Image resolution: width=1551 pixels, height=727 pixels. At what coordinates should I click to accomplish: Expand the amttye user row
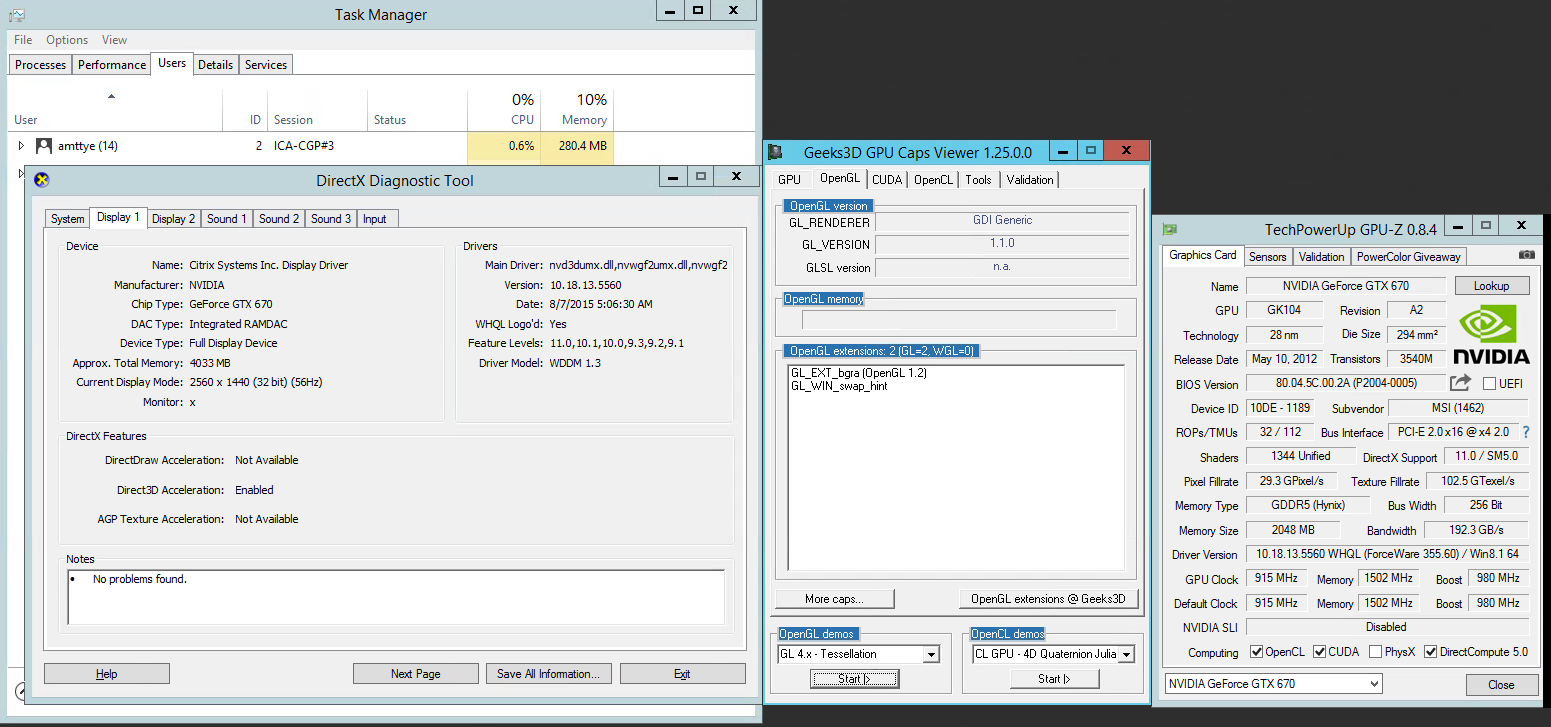(21, 146)
